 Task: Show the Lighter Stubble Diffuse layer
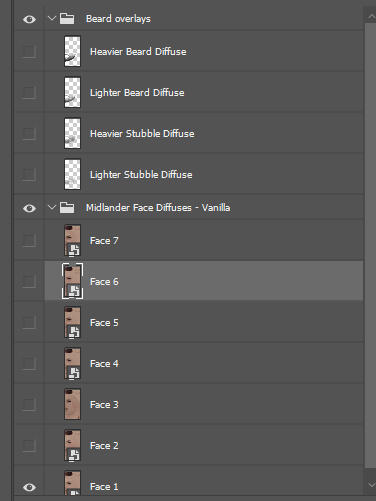pos(29,174)
